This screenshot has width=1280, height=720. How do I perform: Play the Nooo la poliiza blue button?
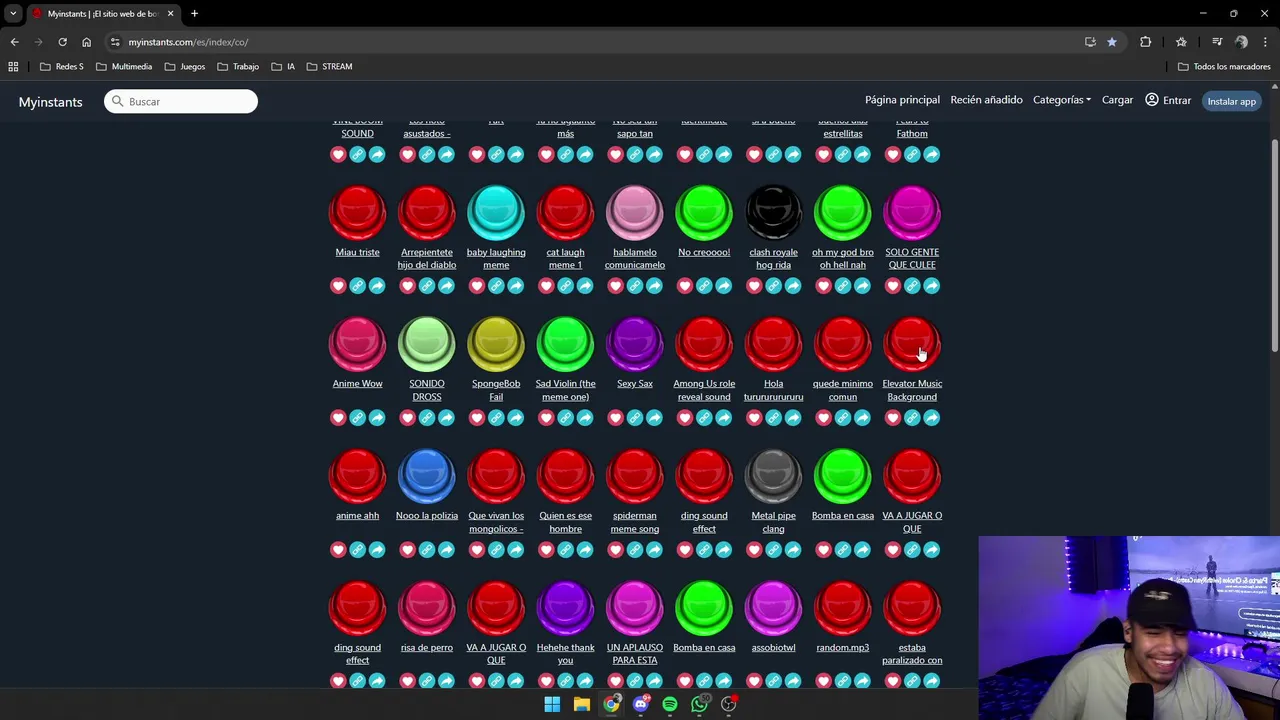(427, 477)
